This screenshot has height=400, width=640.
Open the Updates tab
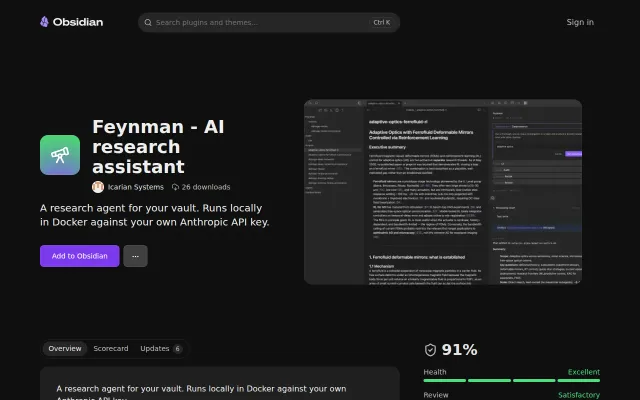(x=160, y=349)
